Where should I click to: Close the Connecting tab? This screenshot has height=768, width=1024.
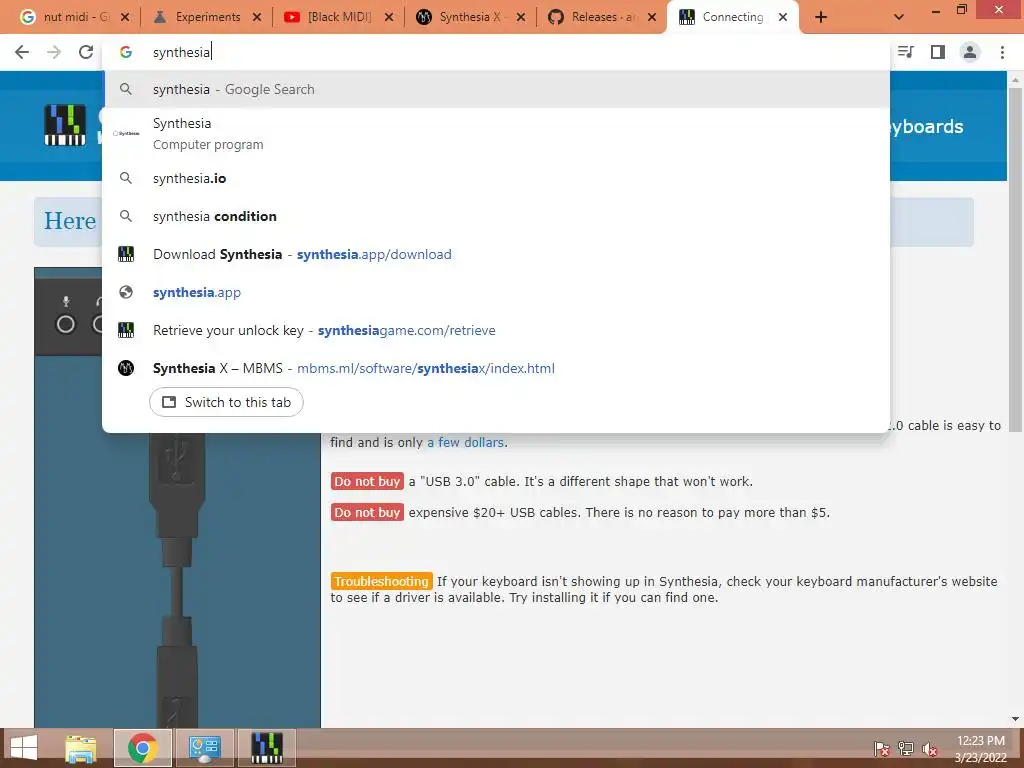click(x=783, y=18)
